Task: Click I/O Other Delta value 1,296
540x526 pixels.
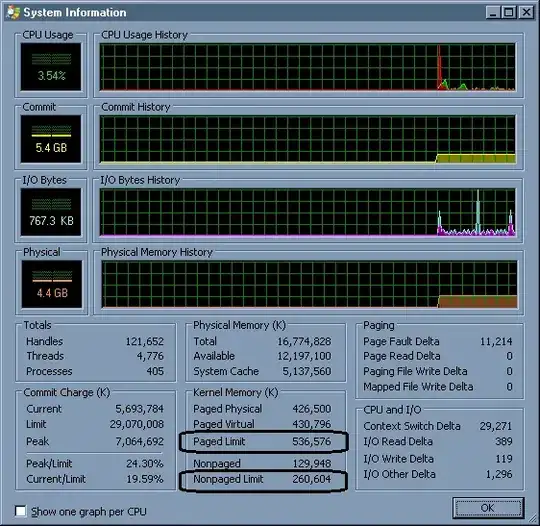Action: (x=499, y=474)
